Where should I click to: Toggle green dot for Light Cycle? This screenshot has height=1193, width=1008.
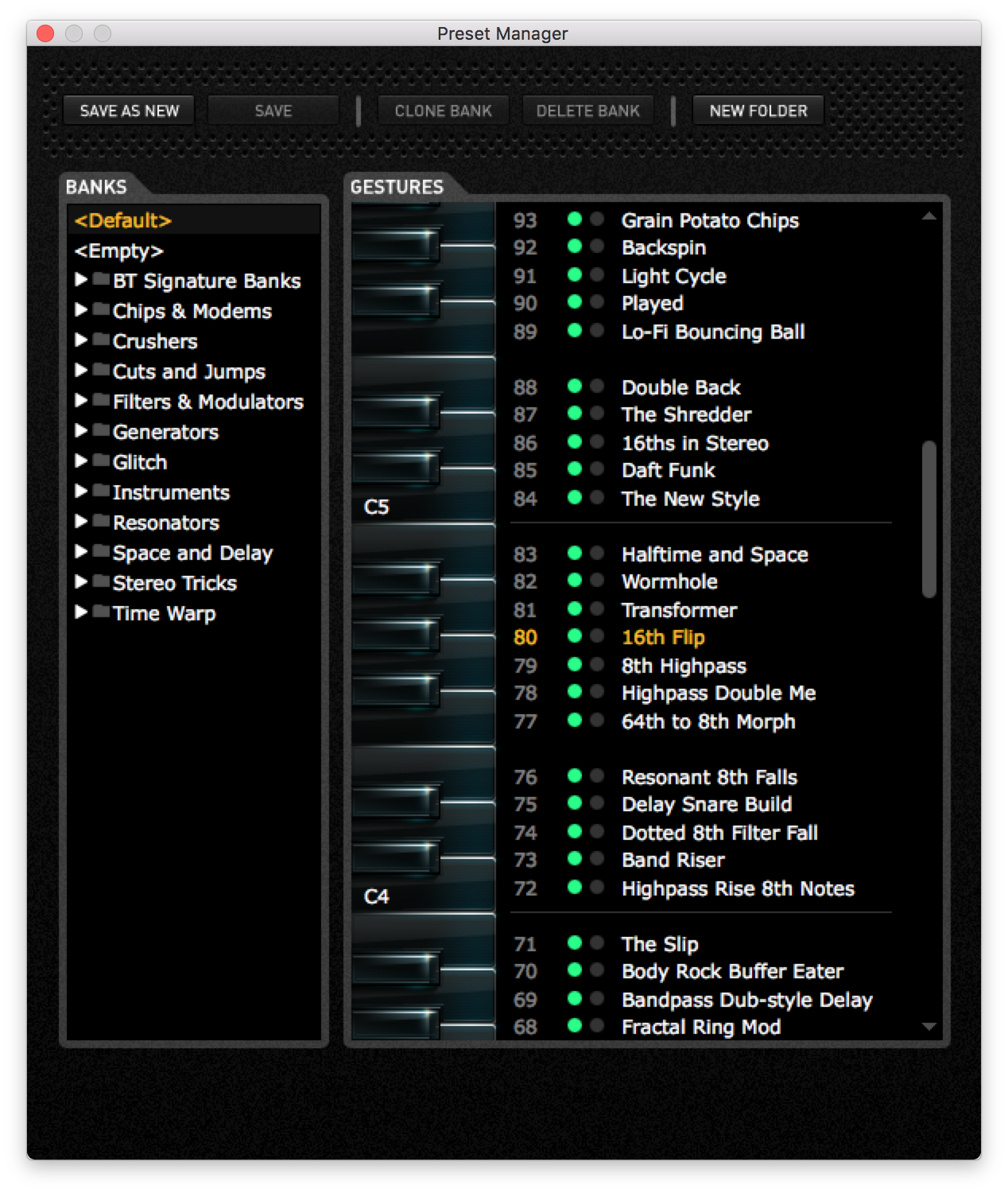point(575,275)
